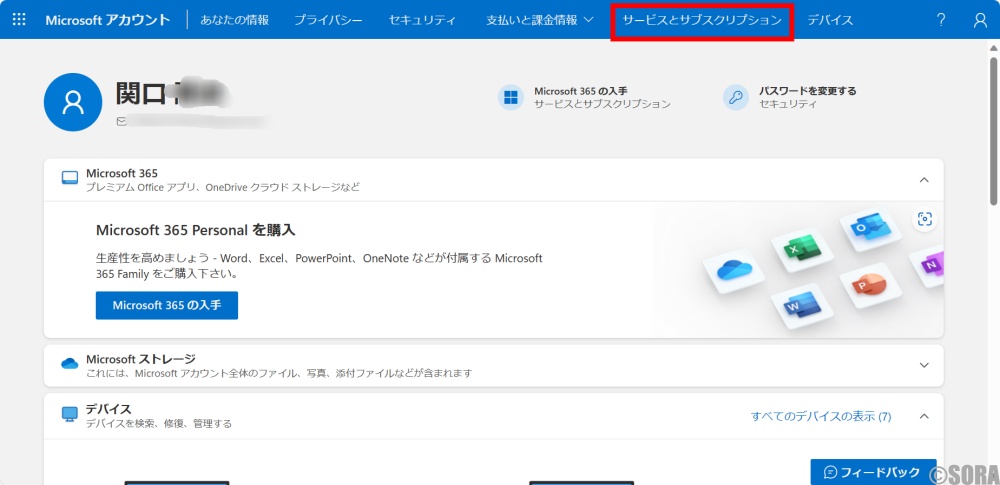Click the envelope icon under the name
The height and width of the screenshot is (485, 1000).
[121, 120]
